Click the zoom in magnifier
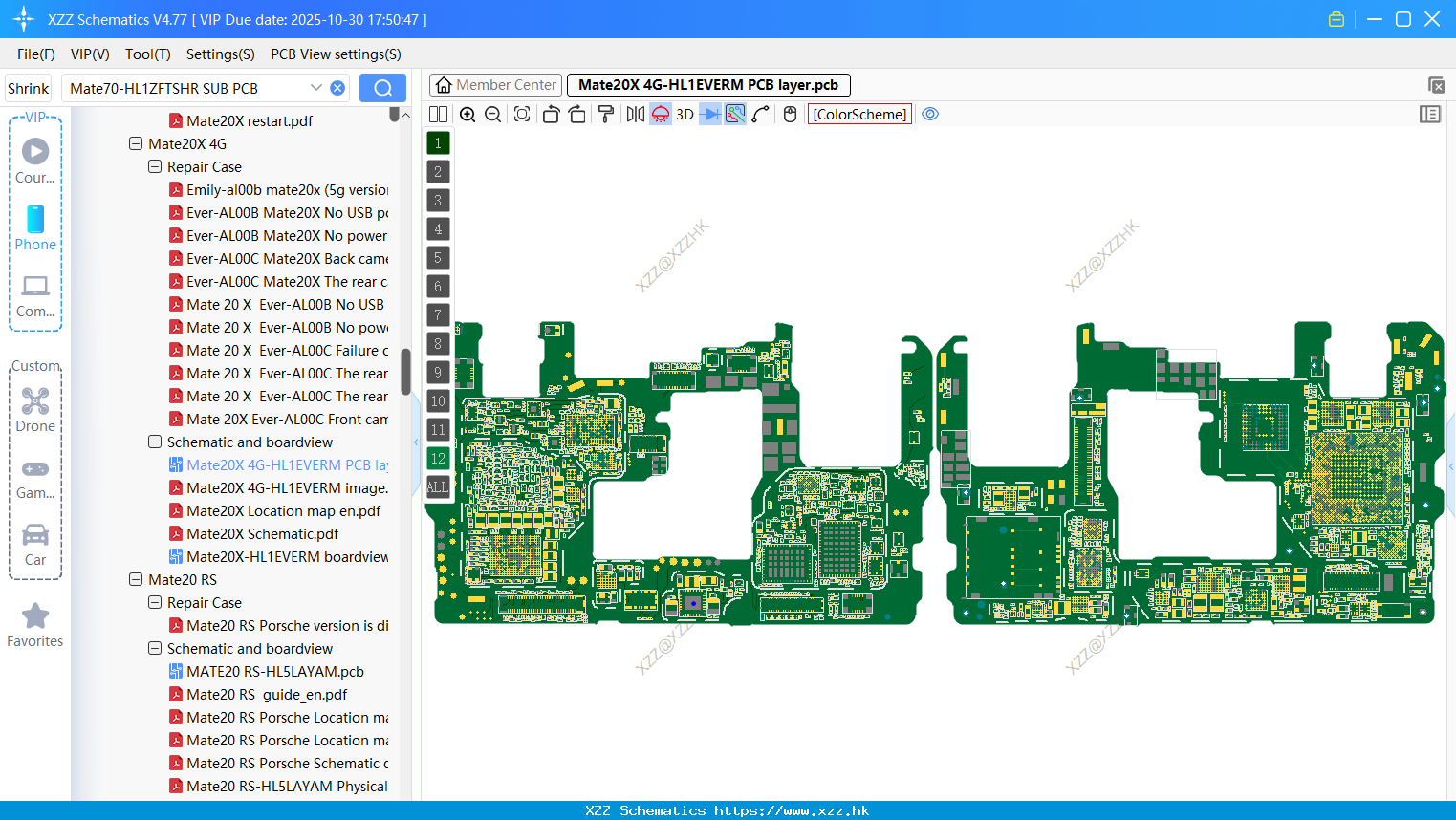This screenshot has height=820, width=1456. pos(467,115)
